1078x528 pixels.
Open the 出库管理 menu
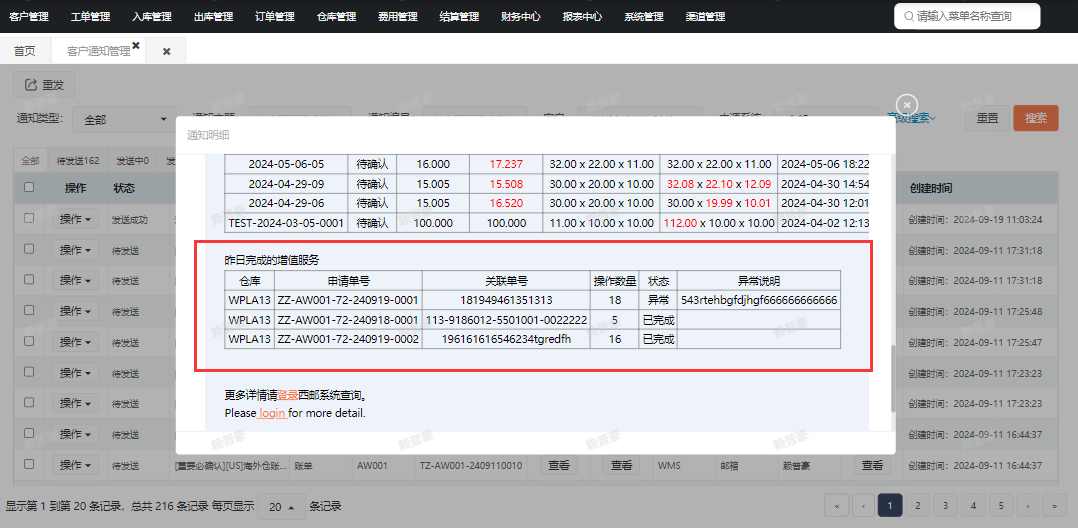pyautogui.click(x=213, y=16)
